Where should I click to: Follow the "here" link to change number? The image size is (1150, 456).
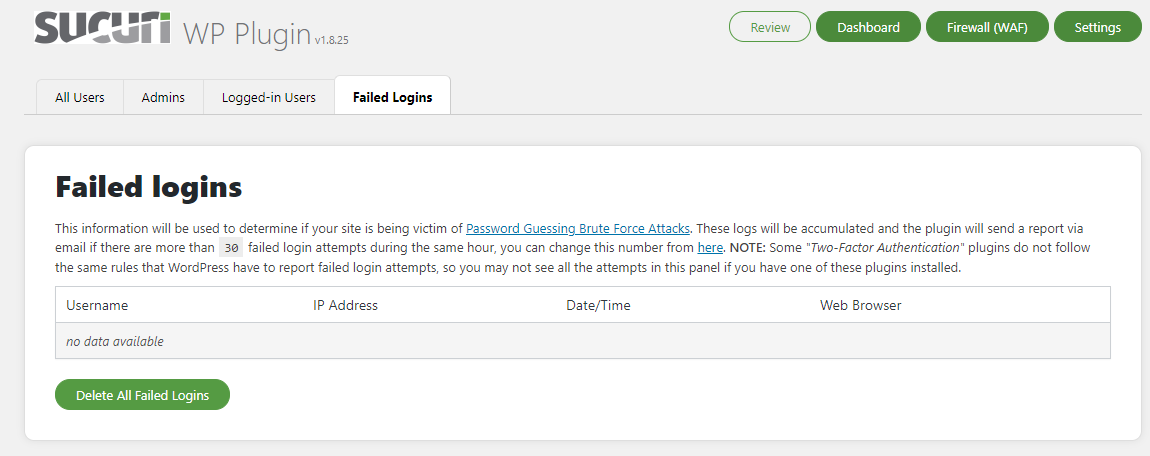[x=710, y=247]
